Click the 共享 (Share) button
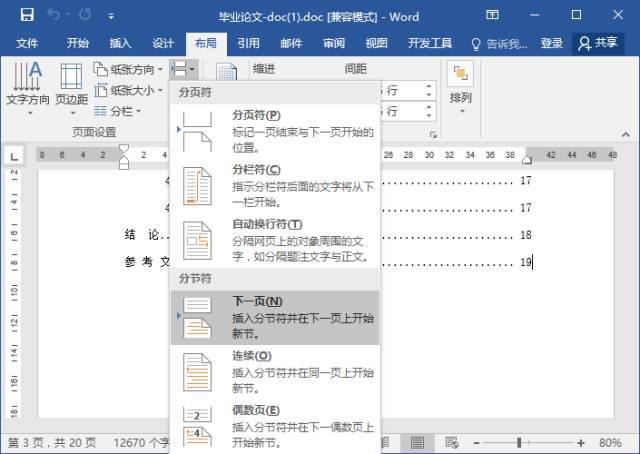Image resolution: width=640 pixels, height=454 pixels. coord(598,43)
